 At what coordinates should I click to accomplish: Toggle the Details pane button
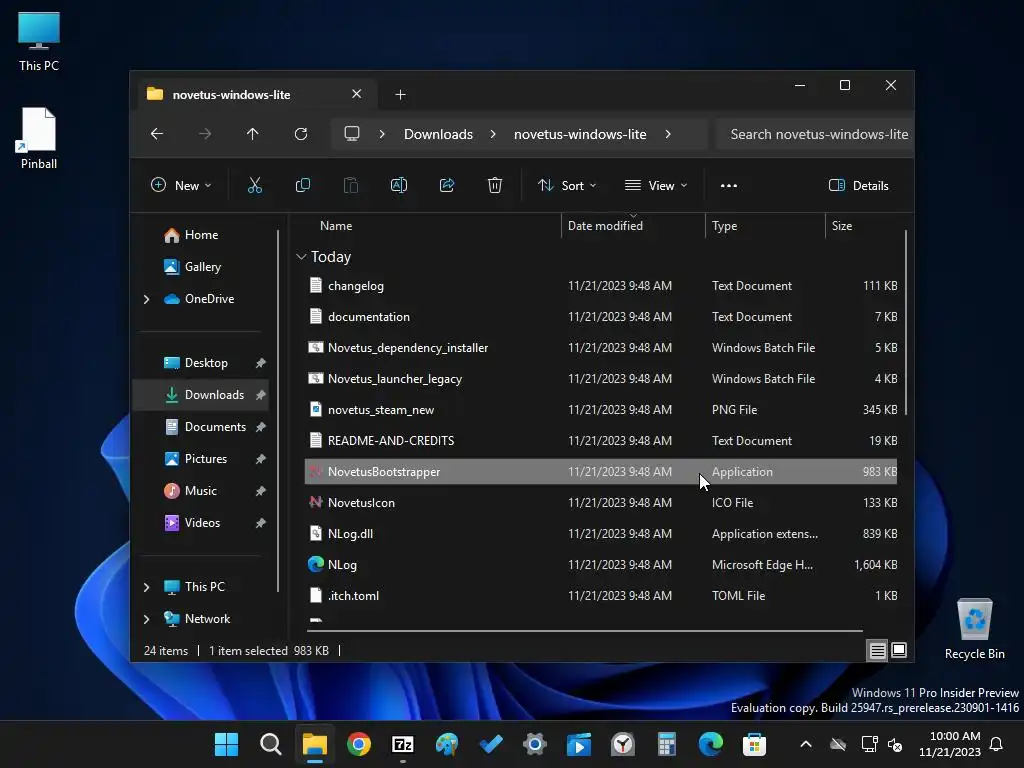point(858,185)
